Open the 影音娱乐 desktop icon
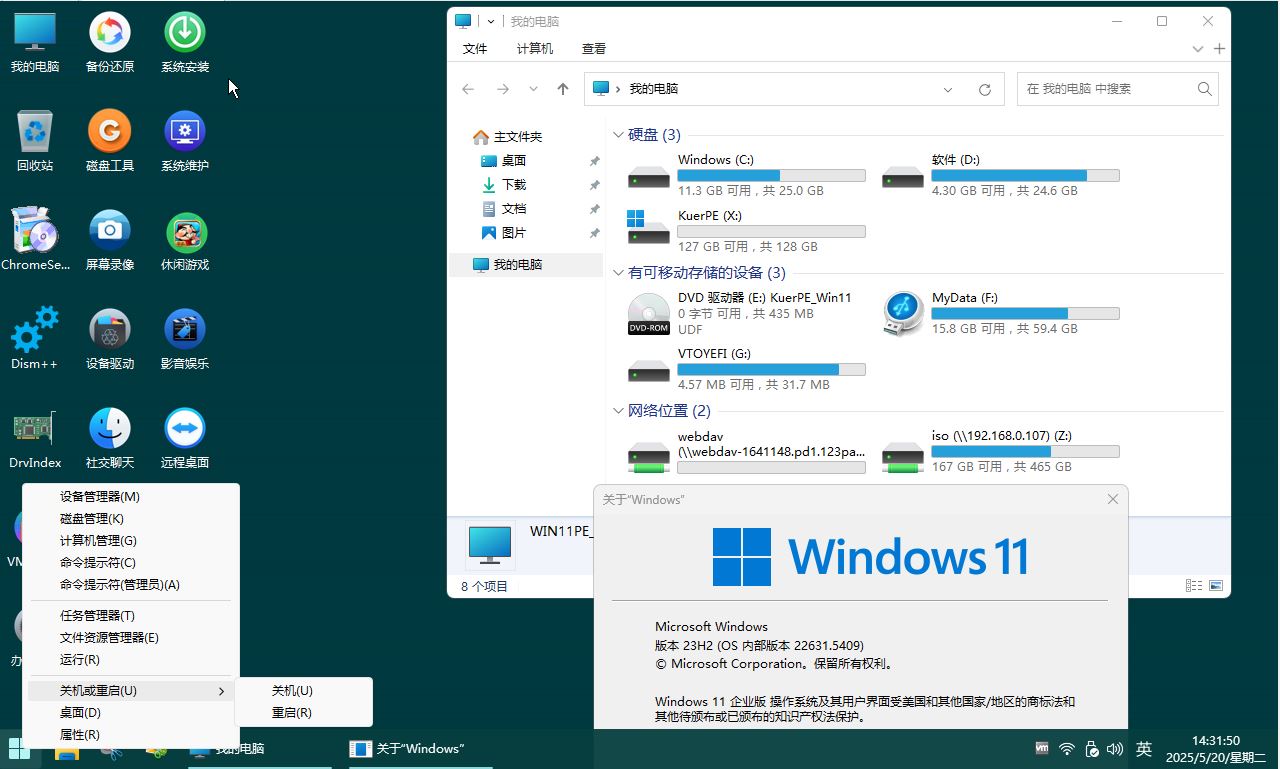The height and width of the screenshot is (769, 1280). coord(185,340)
